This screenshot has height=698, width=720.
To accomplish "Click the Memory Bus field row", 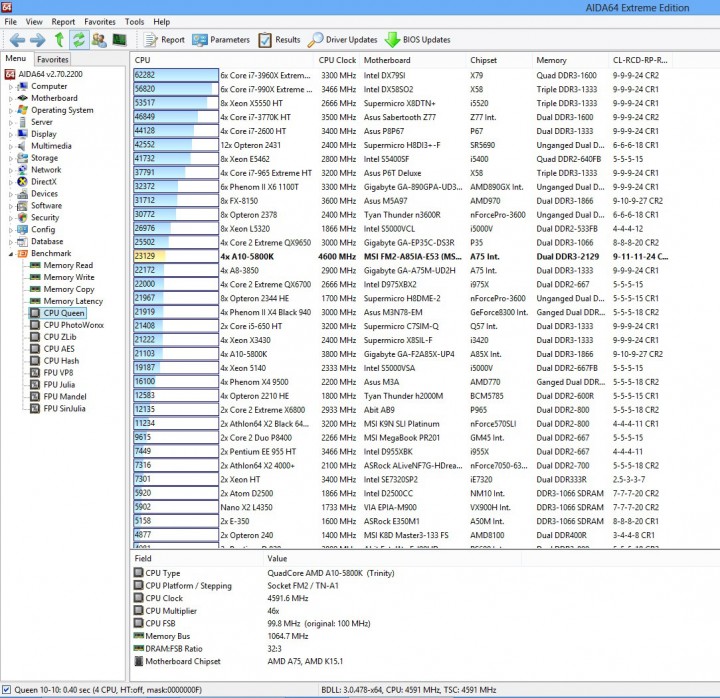I will (221, 636).
